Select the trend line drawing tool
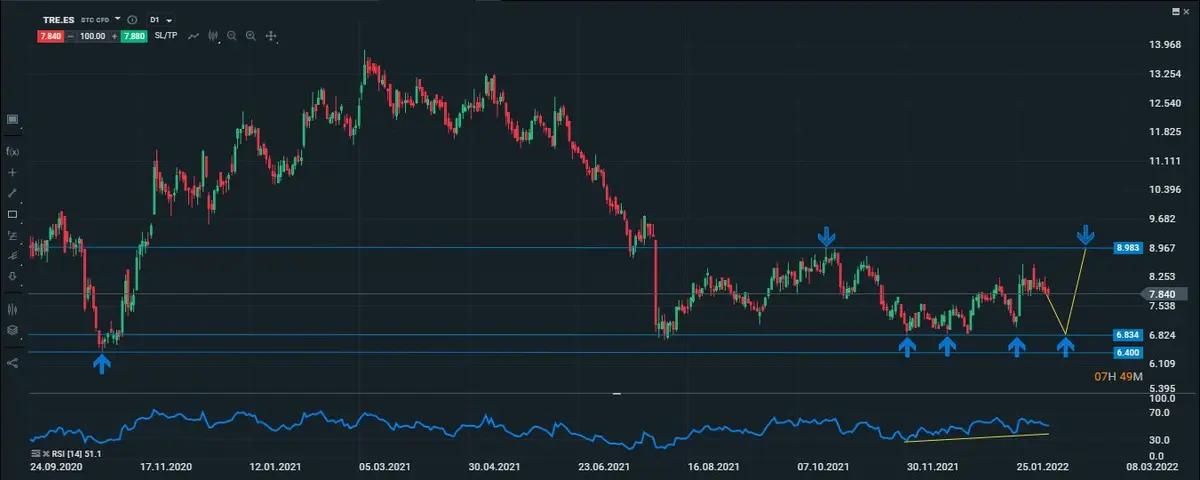The width and height of the screenshot is (1200, 480). tap(12, 193)
